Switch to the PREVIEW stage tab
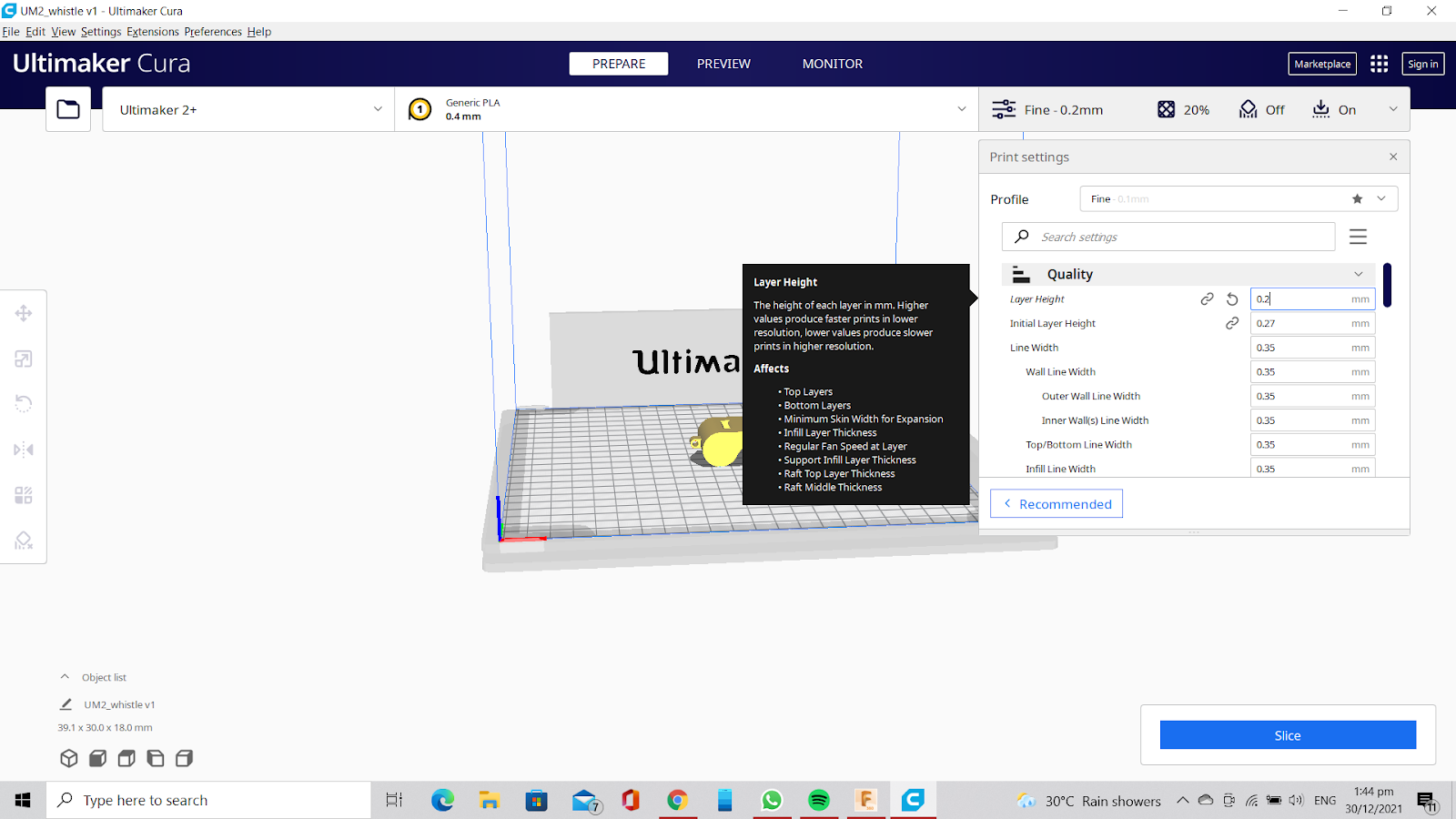 point(723,64)
